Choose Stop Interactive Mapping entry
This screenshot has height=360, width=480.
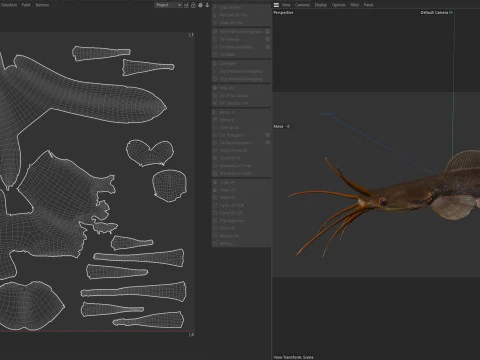pos(241,79)
